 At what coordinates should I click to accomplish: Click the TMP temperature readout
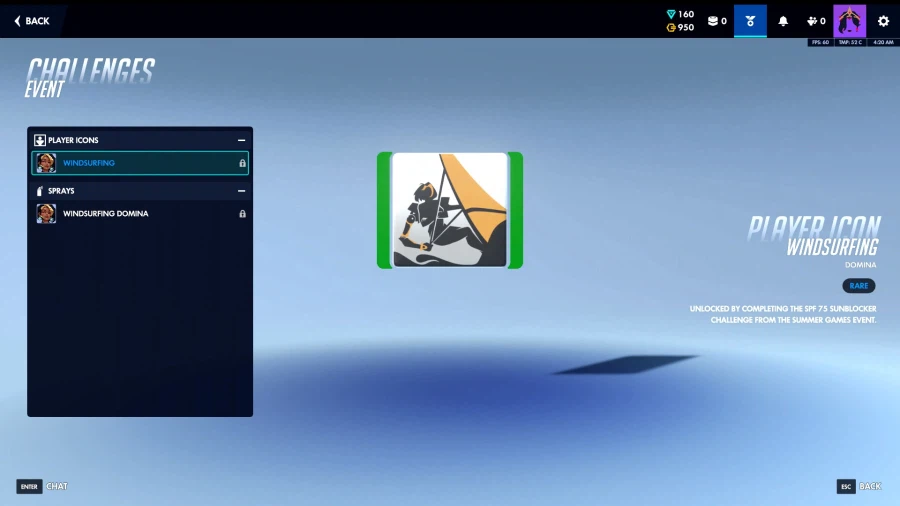(x=850, y=42)
